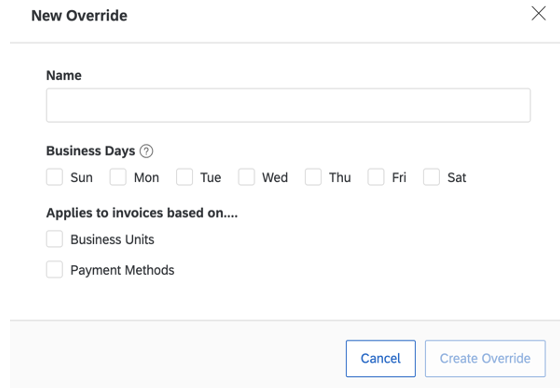The height and width of the screenshot is (388, 560).
Task: Check the Tue checkbox
Action: (x=184, y=177)
